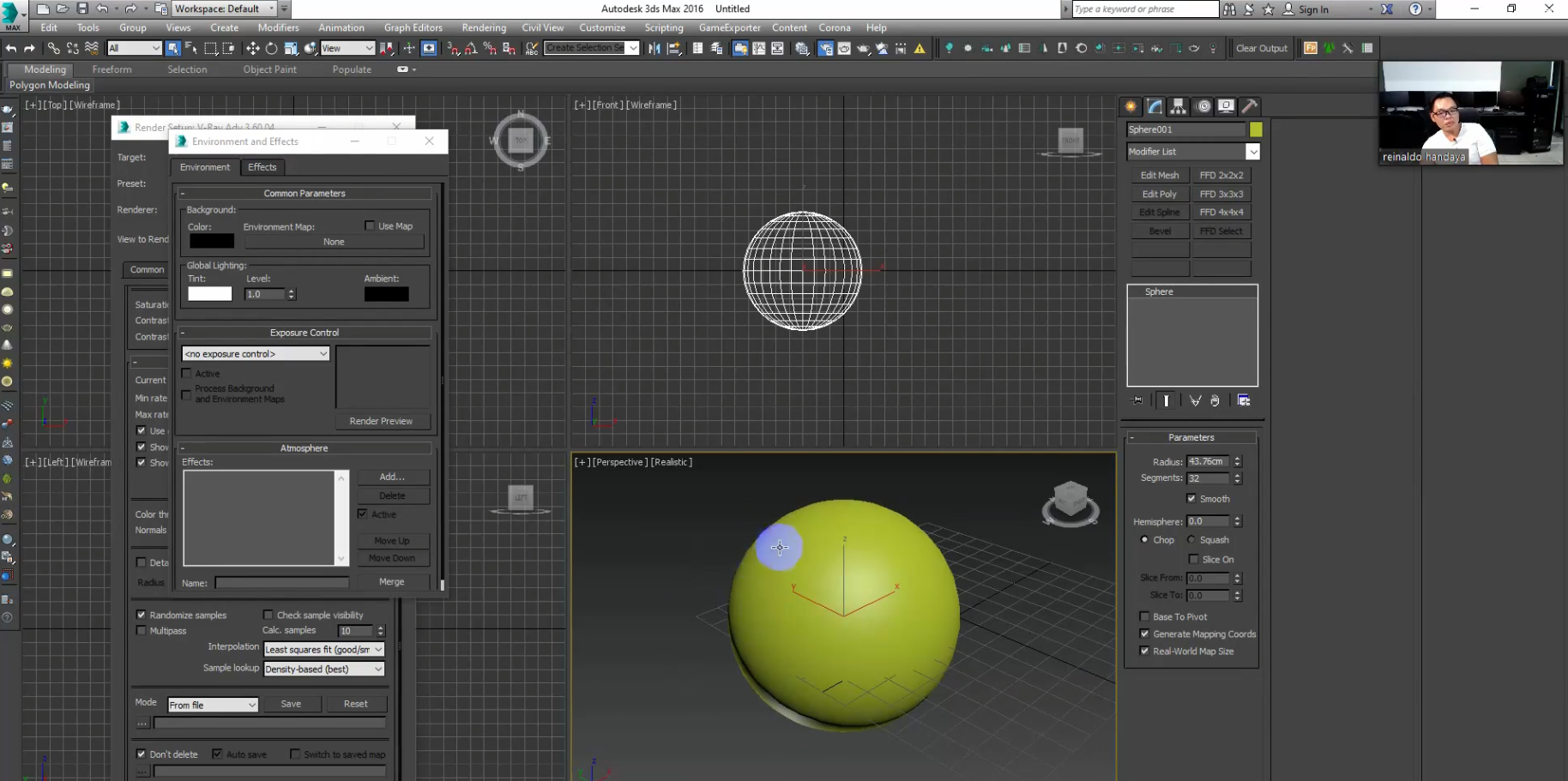Switch to the Effects tab in Environment and Effects
Image resolution: width=1568 pixels, height=781 pixels.
tap(262, 166)
